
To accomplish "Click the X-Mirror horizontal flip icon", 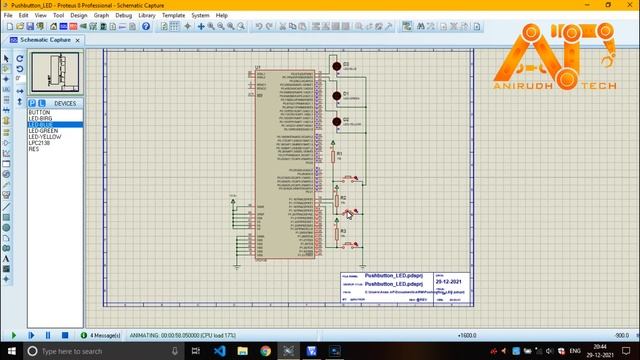I will coord(20,91).
